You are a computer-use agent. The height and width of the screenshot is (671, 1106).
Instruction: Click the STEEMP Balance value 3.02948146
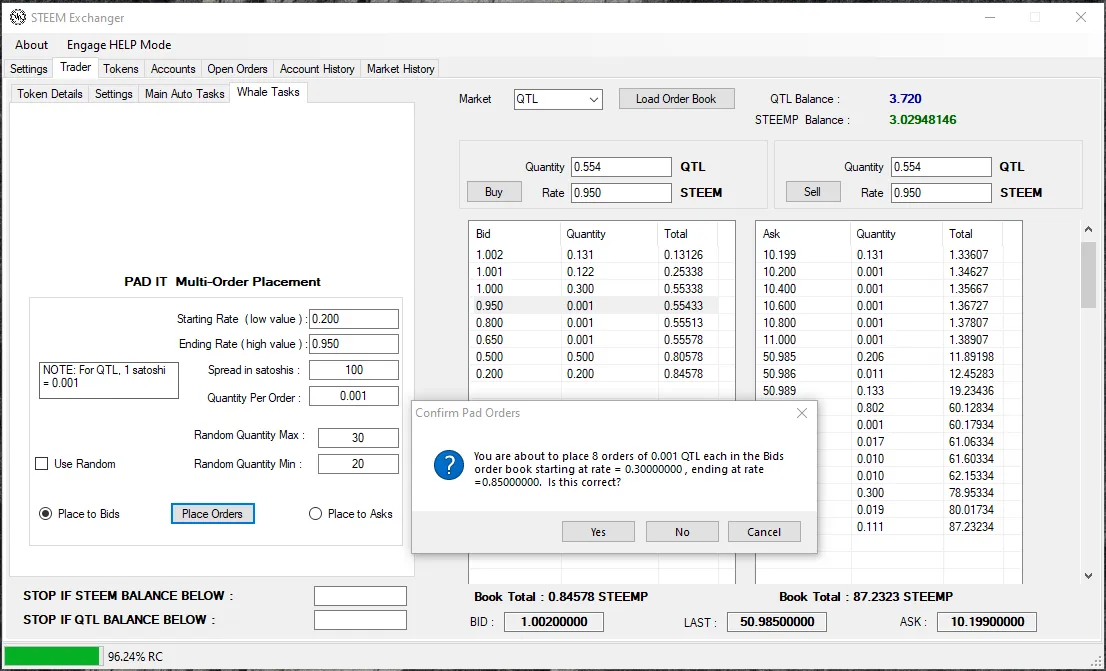coord(923,120)
